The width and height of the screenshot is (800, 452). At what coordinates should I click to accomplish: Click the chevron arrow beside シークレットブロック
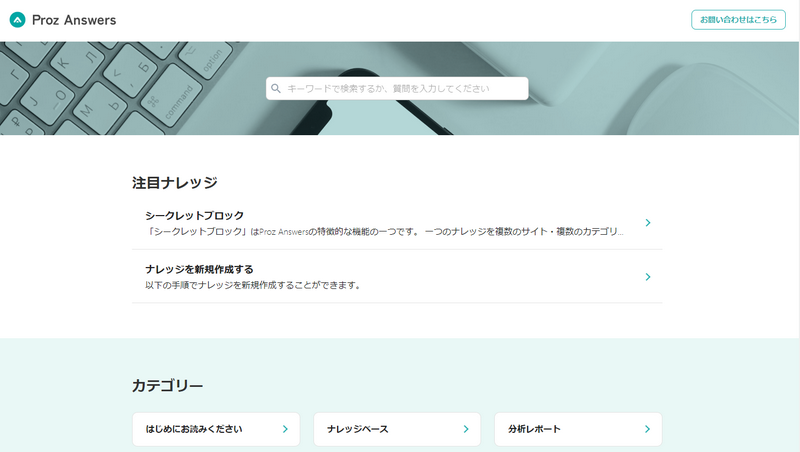[648, 223]
